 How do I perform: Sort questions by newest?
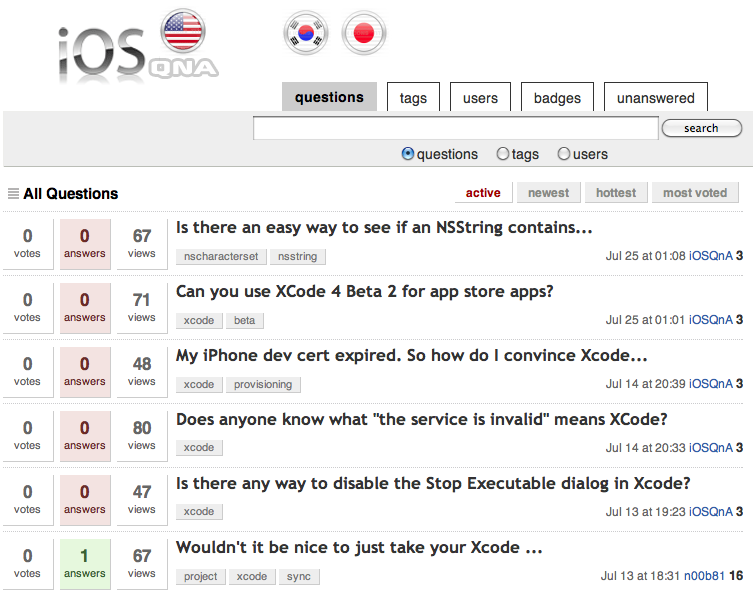[x=548, y=193]
